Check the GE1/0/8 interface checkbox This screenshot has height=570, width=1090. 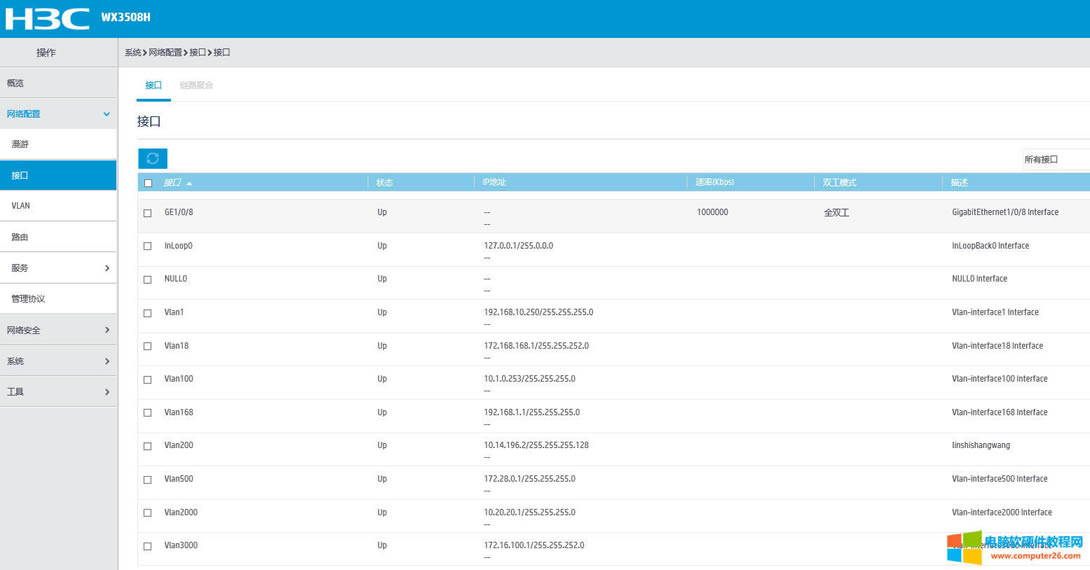148,213
